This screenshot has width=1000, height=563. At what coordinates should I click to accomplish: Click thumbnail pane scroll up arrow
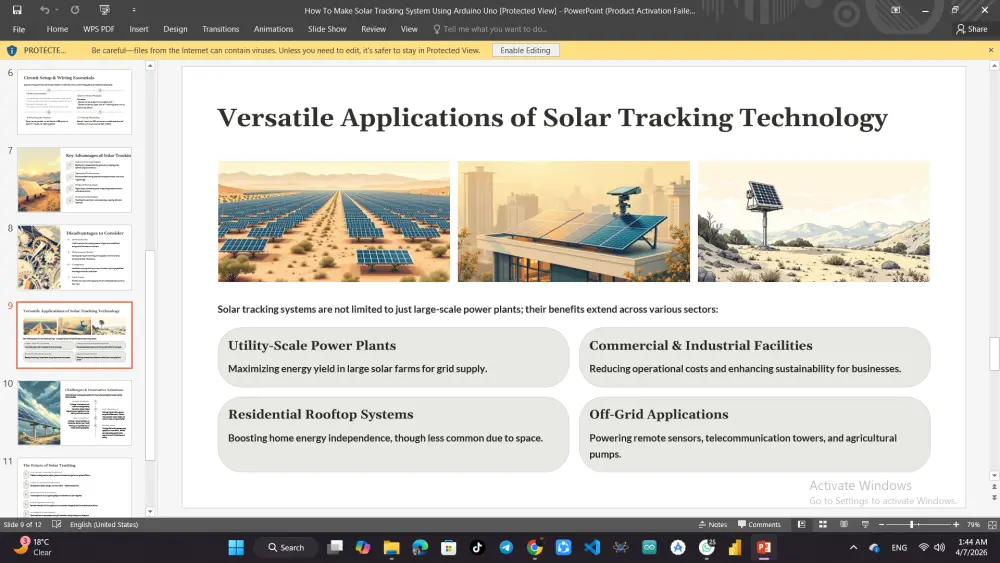click(x=150, y=66)
